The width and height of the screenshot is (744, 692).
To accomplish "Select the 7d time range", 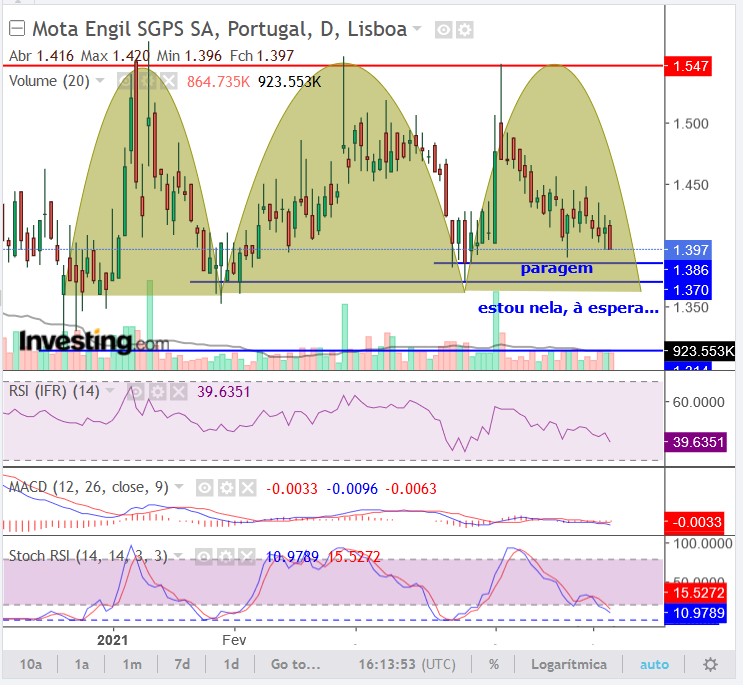I will point(182,664).
